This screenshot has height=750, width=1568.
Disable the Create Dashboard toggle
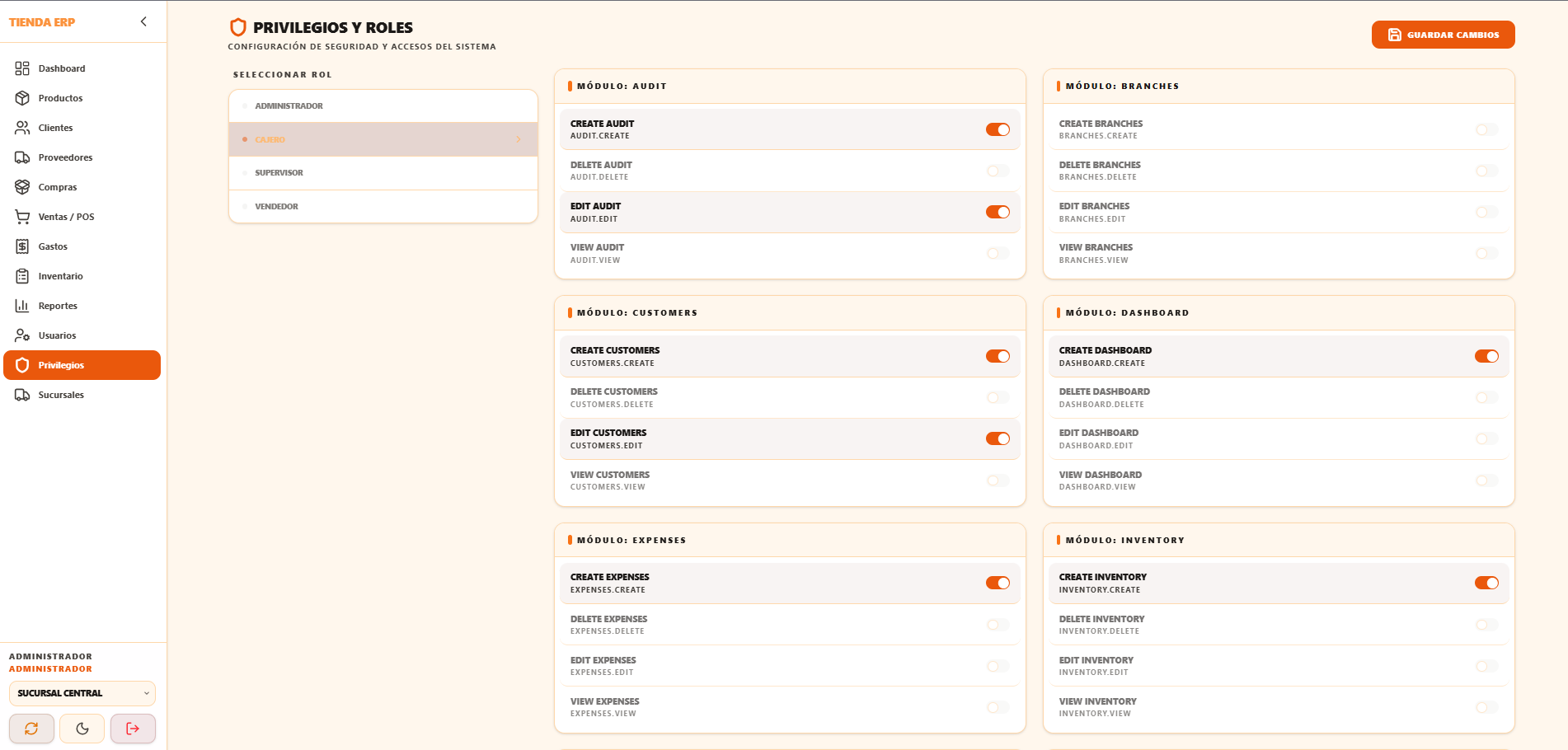tap(1486, 356)
